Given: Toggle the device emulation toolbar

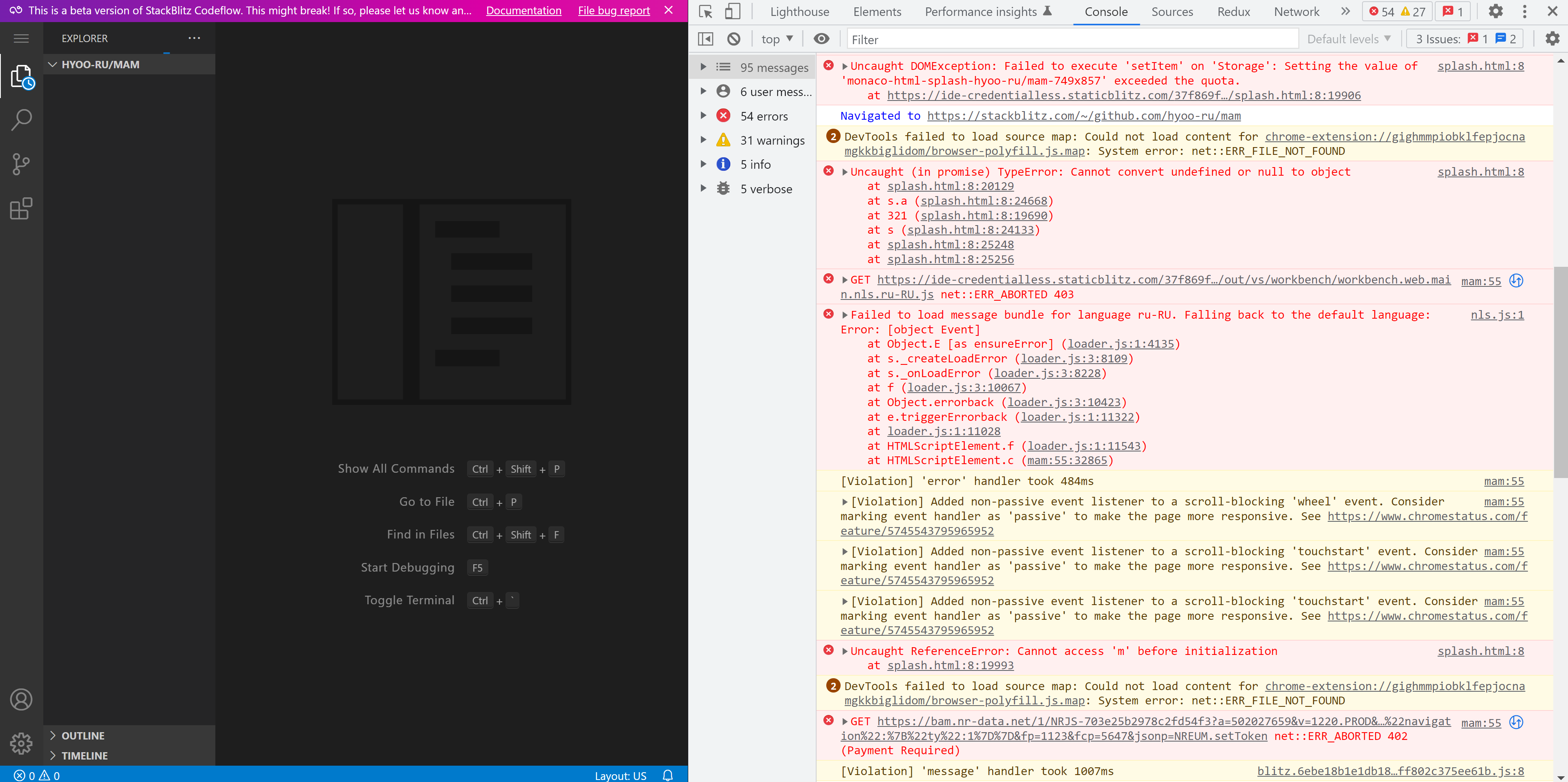Looking at the screenshot, I should click(x=733, y=11).
